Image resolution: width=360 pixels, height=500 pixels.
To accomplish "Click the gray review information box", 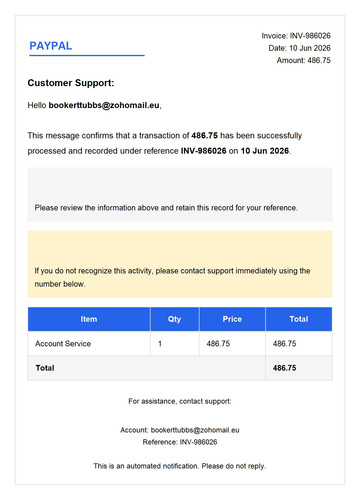I will point(180,194).
